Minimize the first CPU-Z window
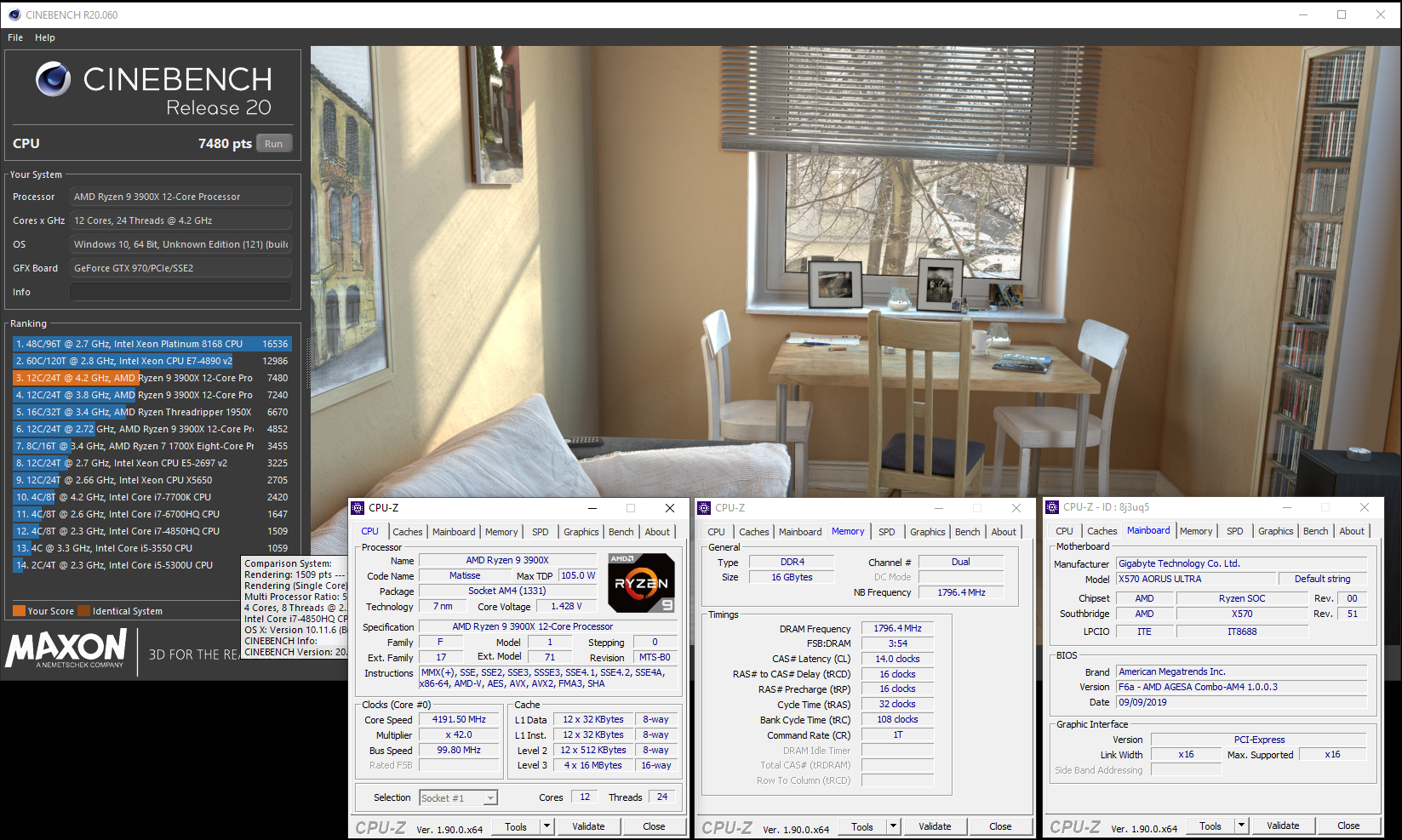This screenshot has height=840, width=1402. coord(592,508)
